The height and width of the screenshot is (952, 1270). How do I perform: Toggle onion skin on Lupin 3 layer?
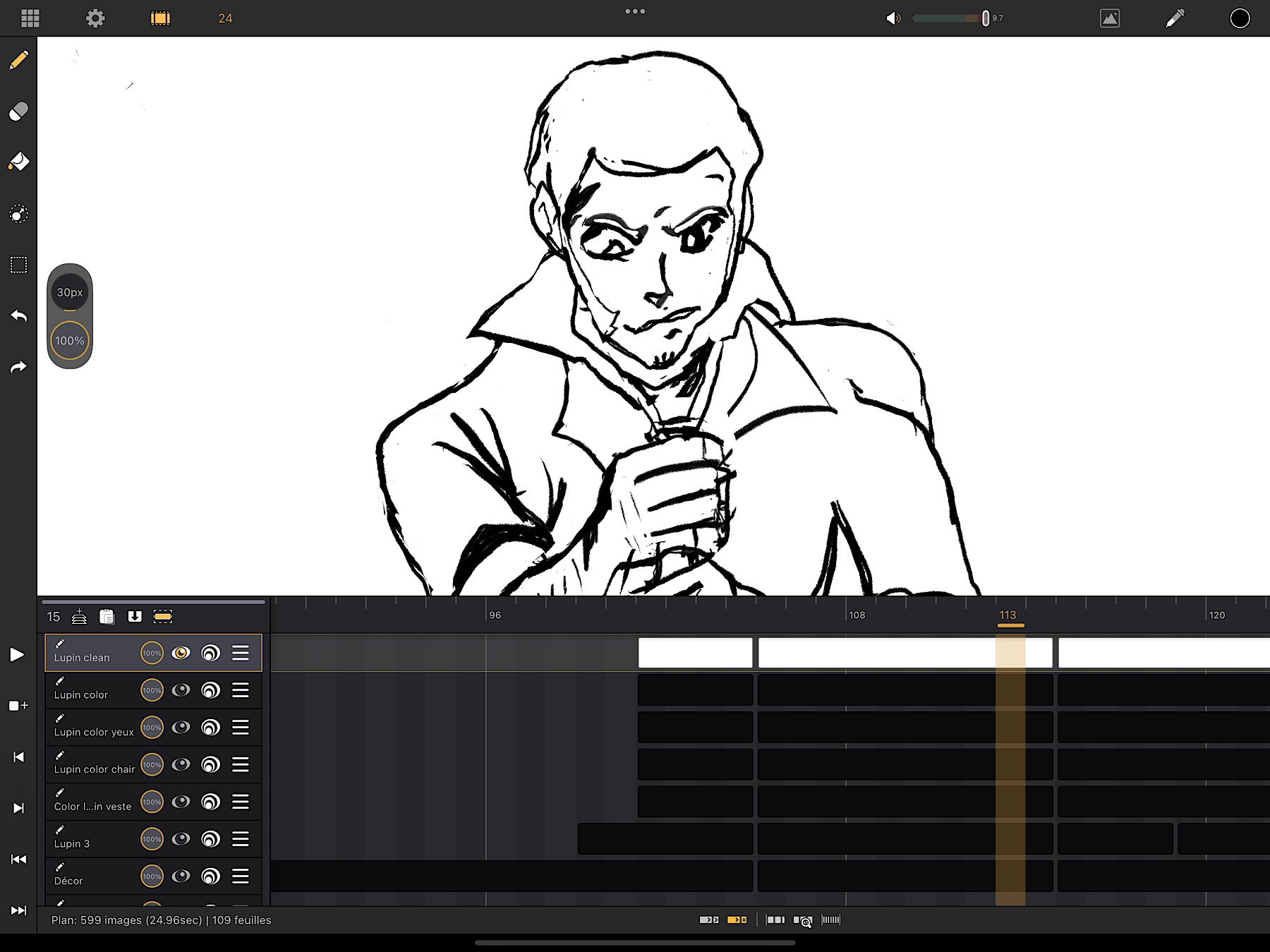[x=211, y=839]
